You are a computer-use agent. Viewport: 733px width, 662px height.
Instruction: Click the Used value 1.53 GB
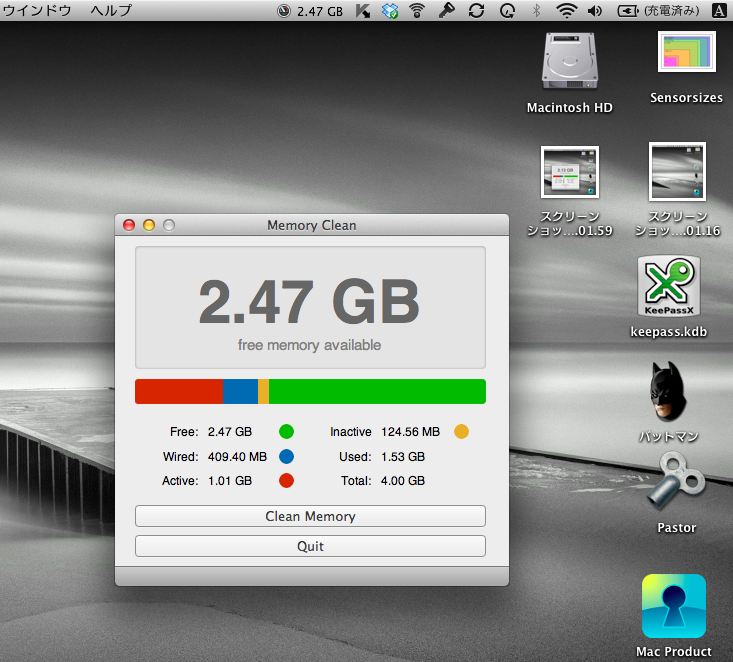403,456
